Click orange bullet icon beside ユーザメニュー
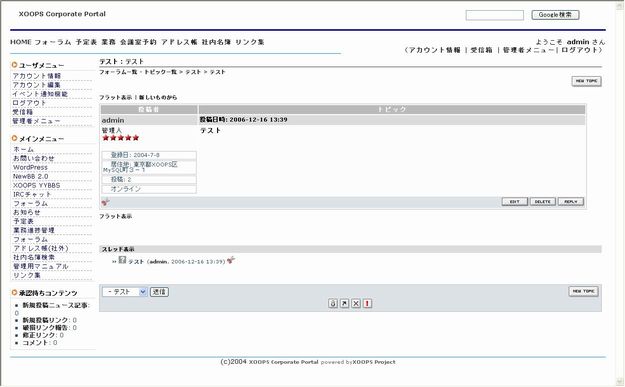This screenshot has width=625, height=387. 14,65
